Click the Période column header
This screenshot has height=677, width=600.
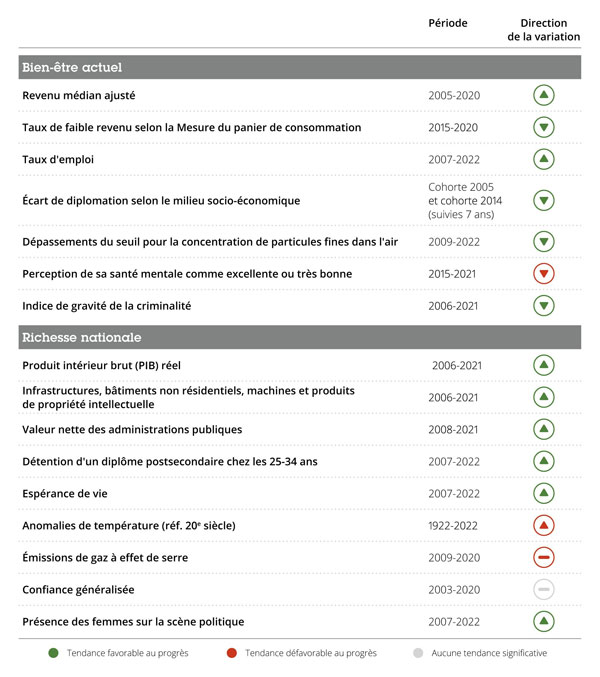448,23
